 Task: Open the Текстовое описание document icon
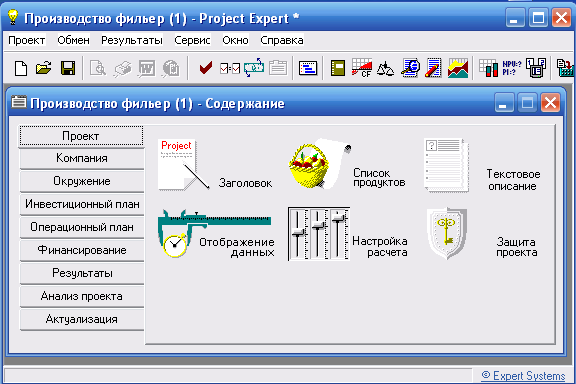[446, 165]
